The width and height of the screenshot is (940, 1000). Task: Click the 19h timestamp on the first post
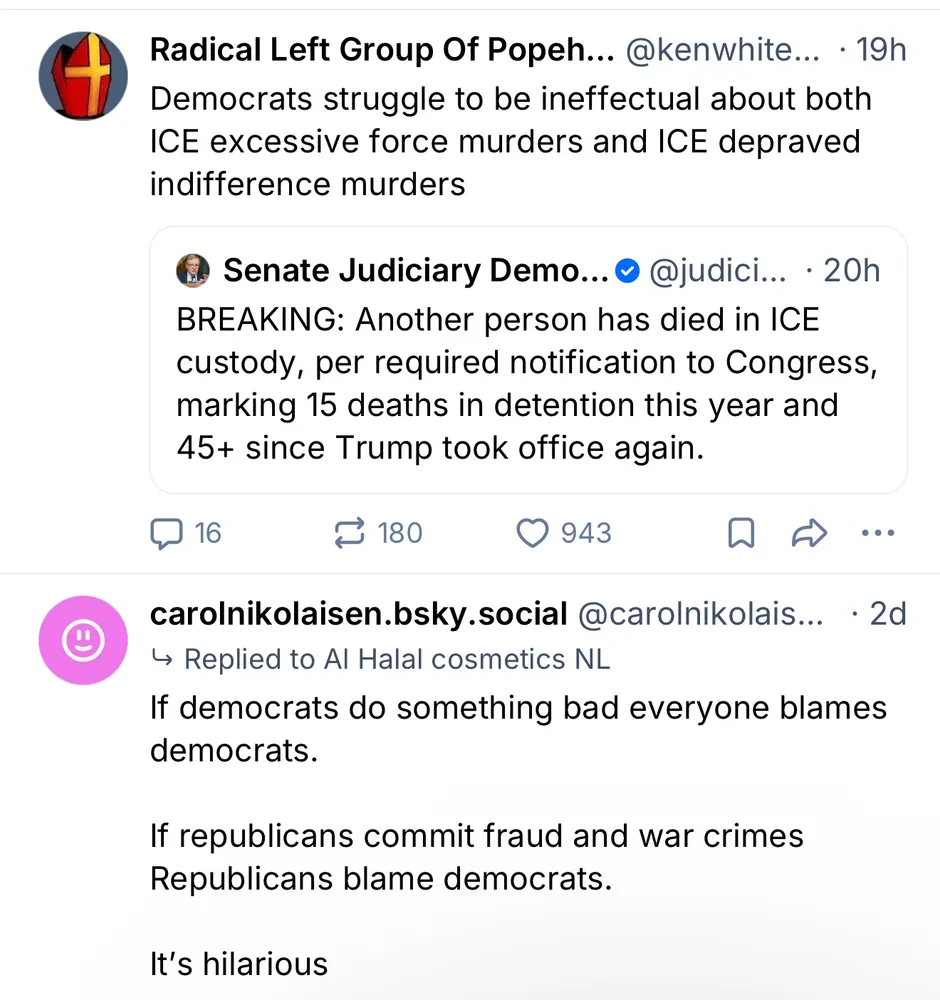pos(880,50)
